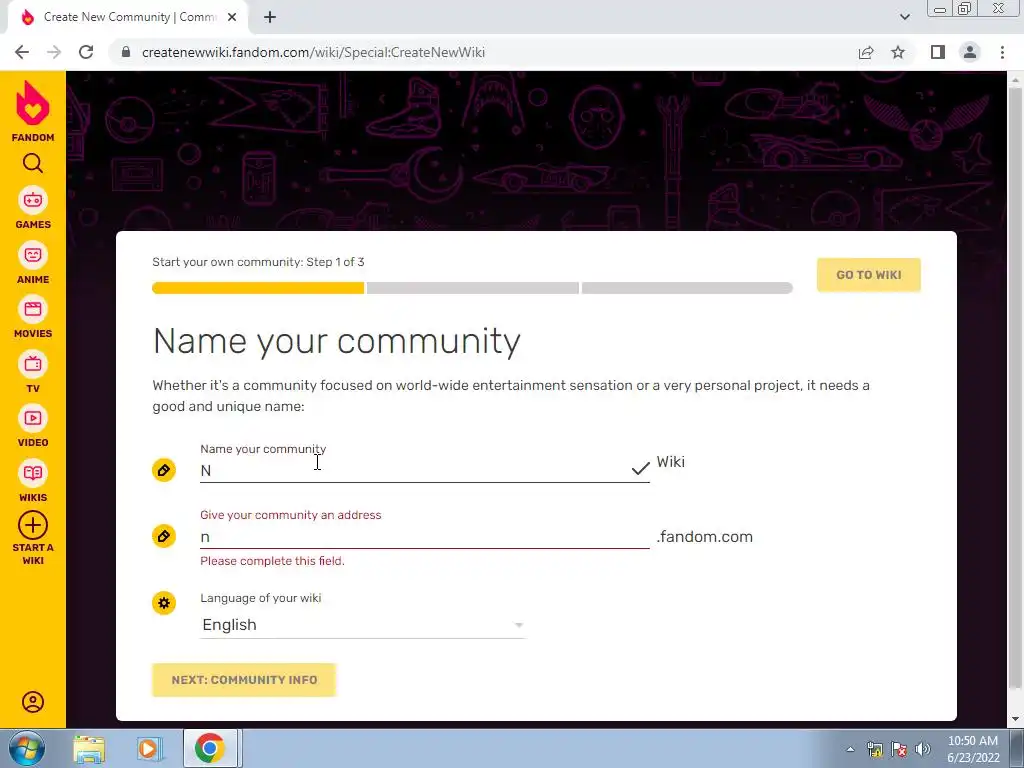Viewport: 1024px width, 768px height.
Task: Open the Games section icon
Action: tap(33, 200)
